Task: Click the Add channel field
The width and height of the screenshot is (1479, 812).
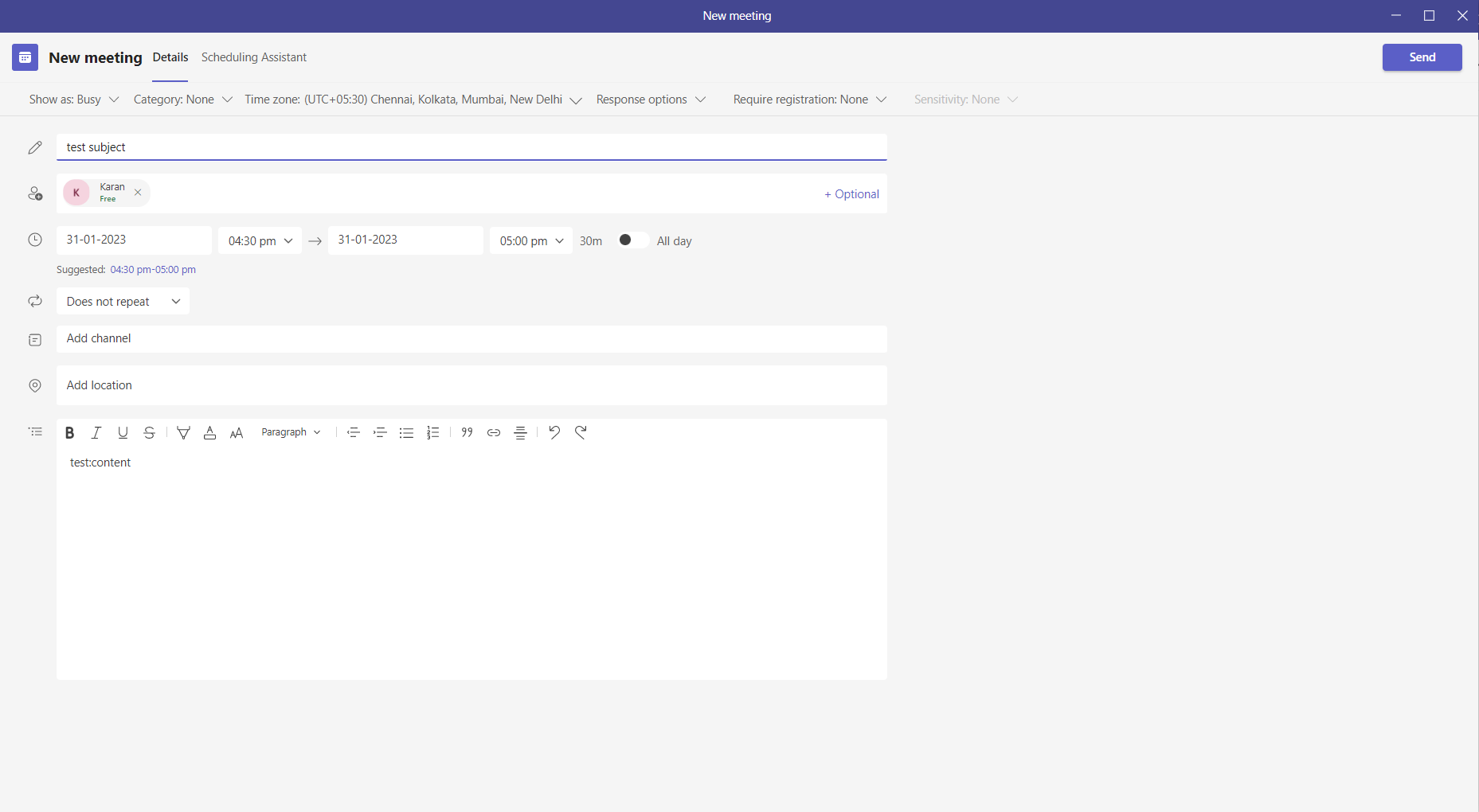Action: 471,339
